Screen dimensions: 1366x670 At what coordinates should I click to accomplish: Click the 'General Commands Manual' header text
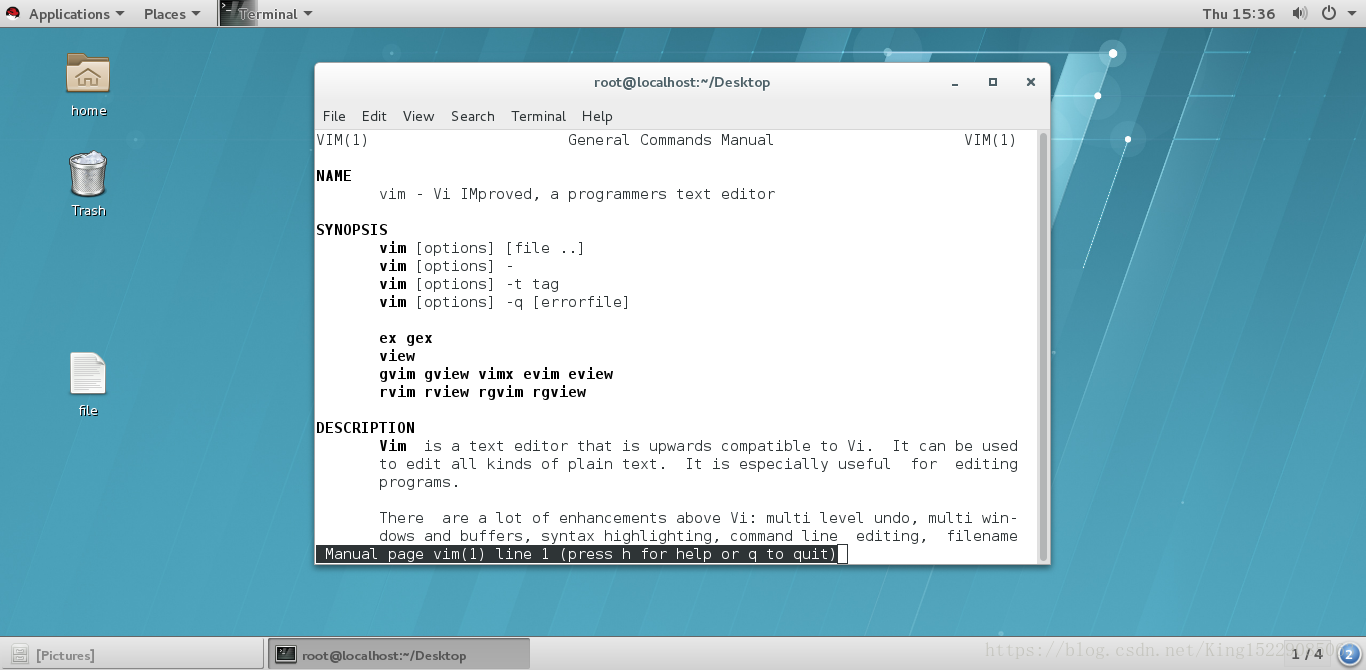click(671, 140)
